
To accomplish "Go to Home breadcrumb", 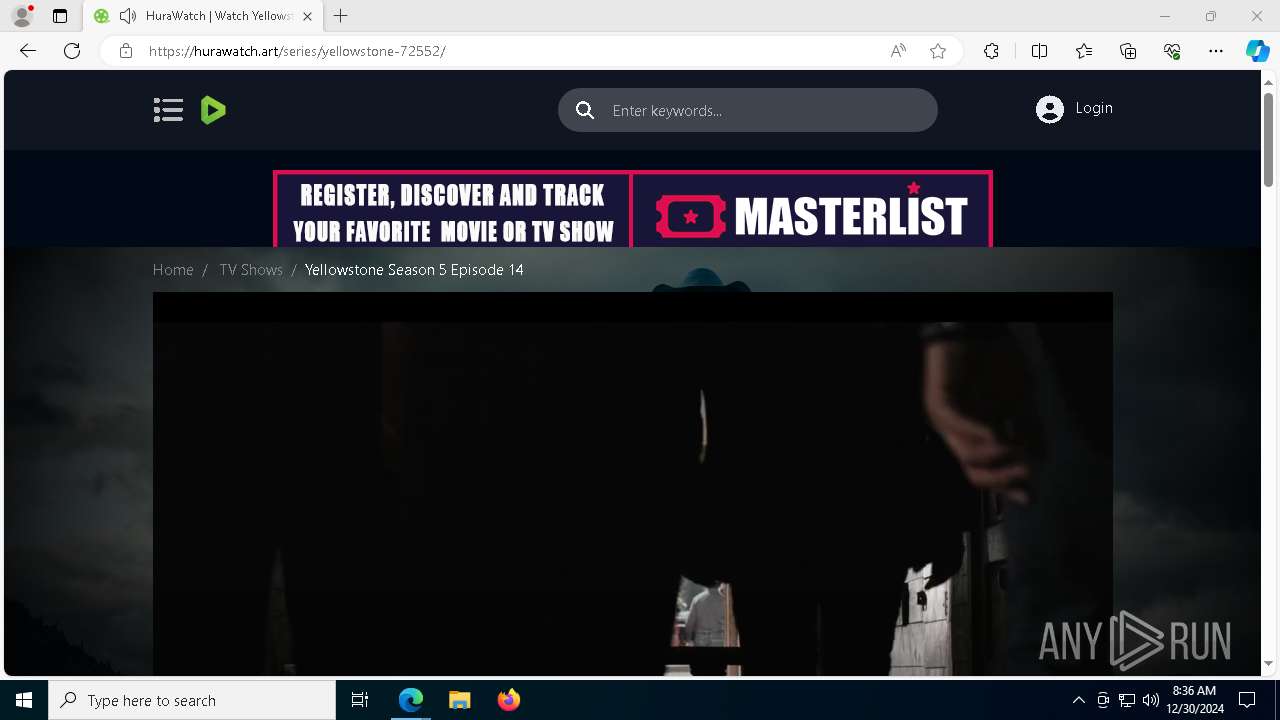I will [x=173, y=270].
